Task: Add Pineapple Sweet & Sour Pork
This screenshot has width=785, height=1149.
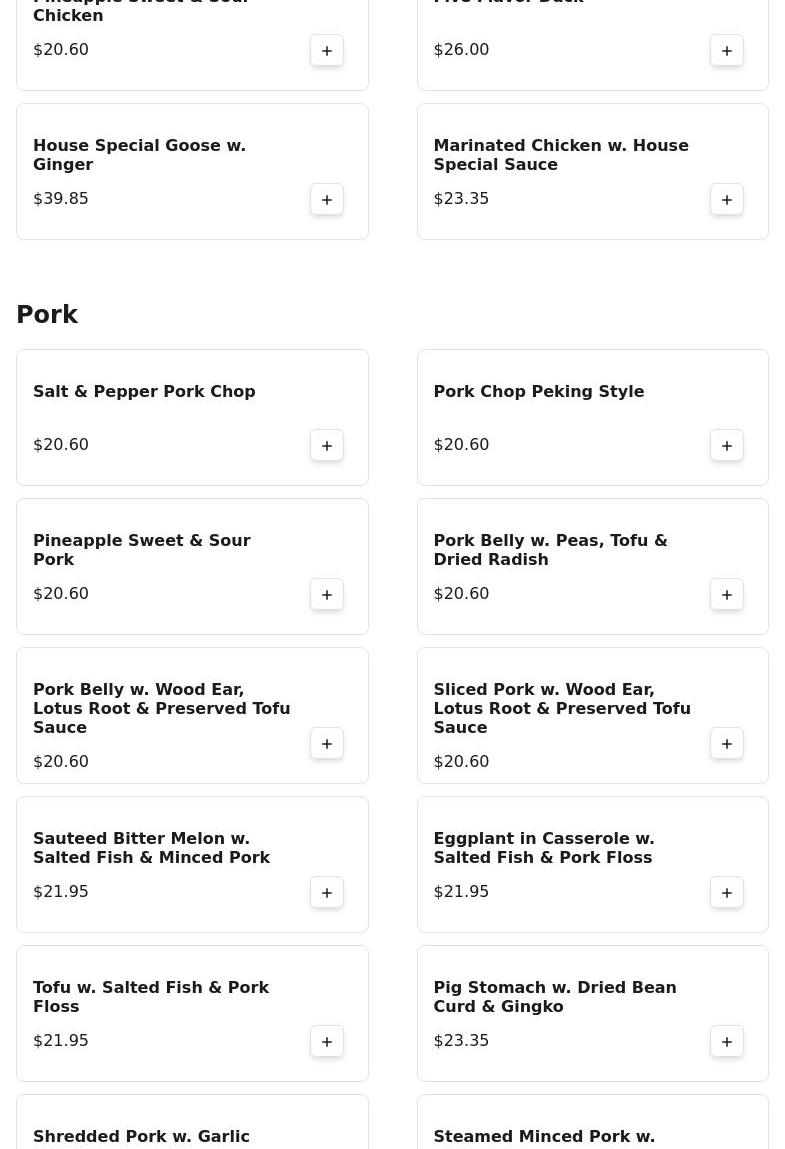Action: (327, 594)
